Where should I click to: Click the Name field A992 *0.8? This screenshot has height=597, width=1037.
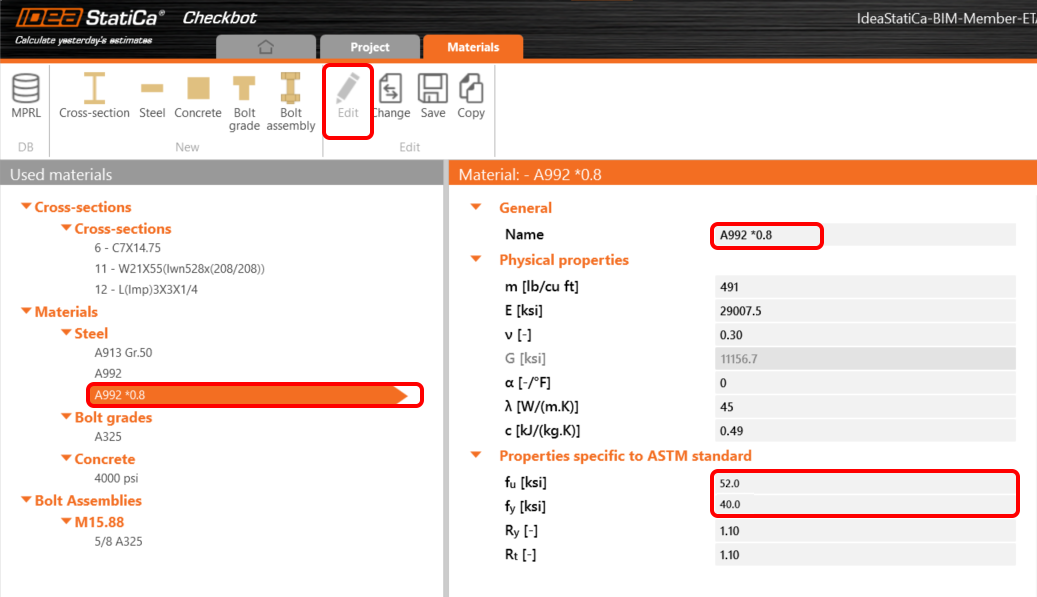(865, 235)
